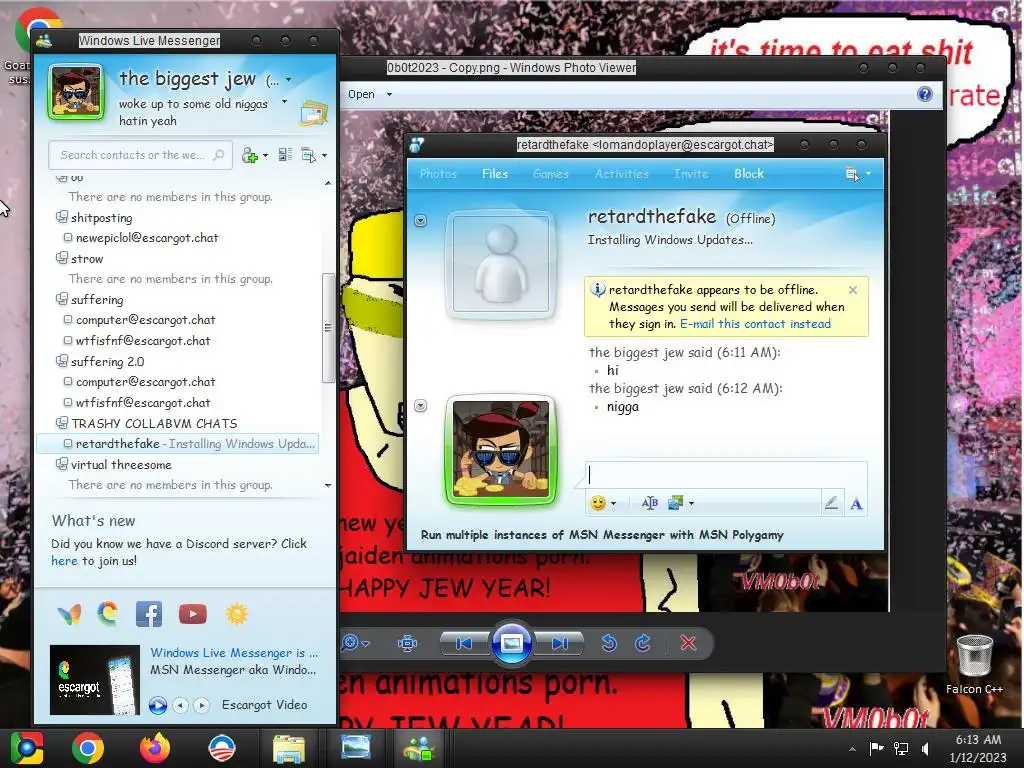The image size is (1024, 768).
Task: Open Photo Viewer help question mark icon
Action: [925, 94]
